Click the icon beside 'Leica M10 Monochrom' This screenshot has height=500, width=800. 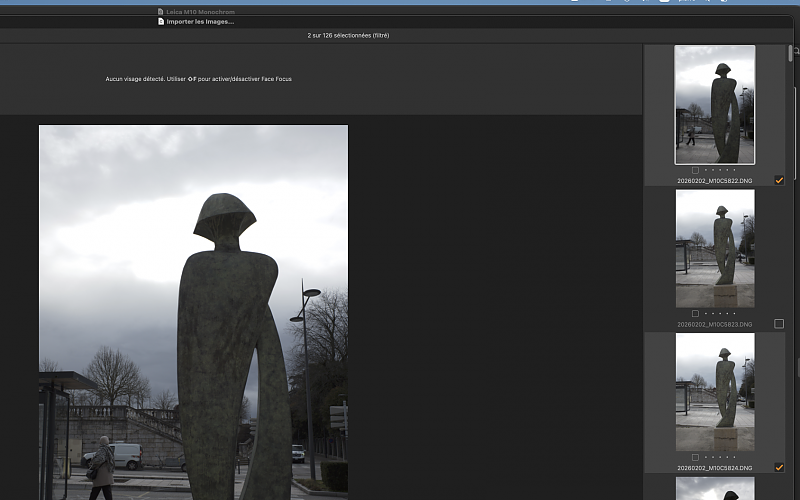coord(161,12)
